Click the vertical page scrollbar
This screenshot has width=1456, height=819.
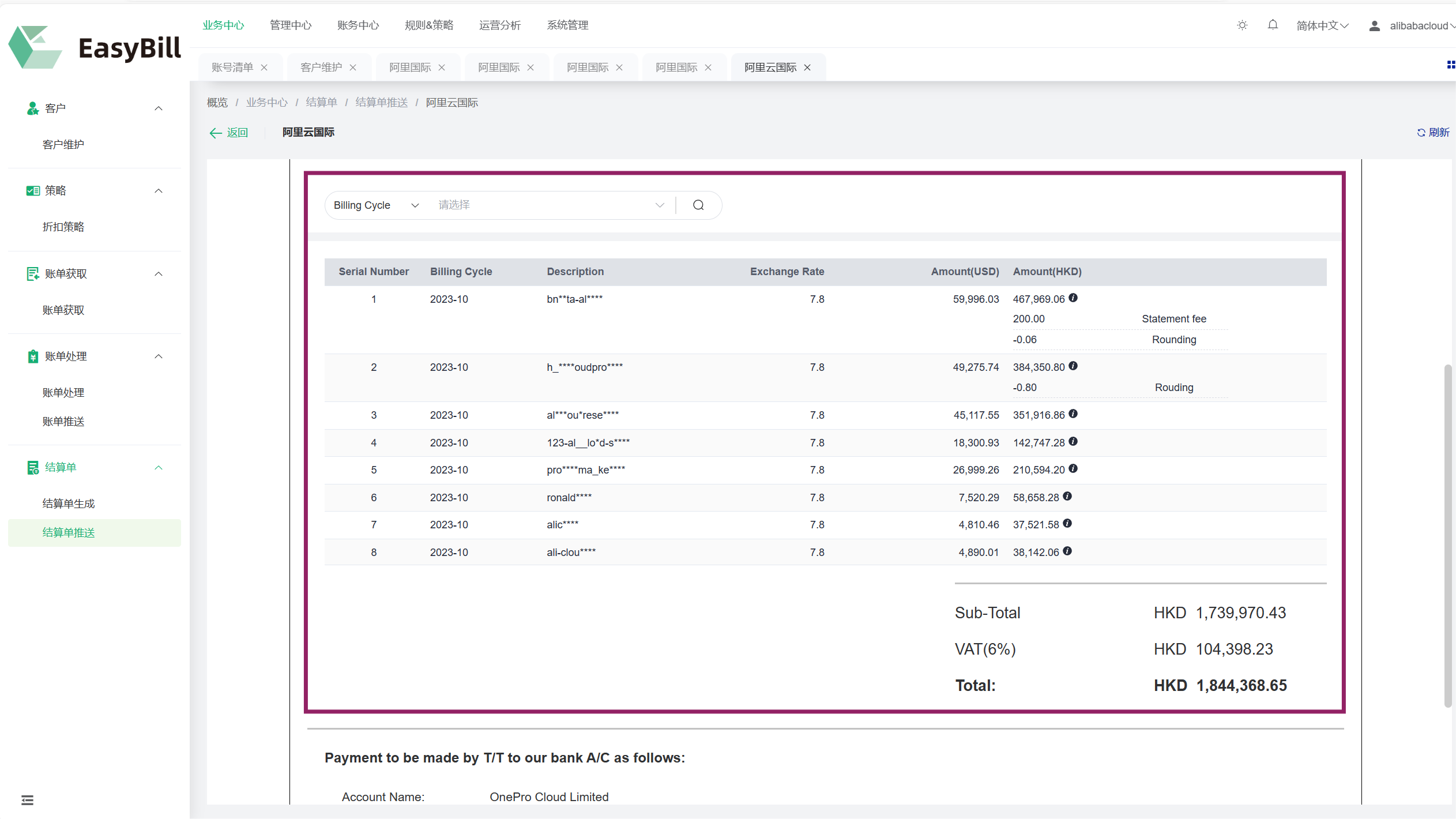1447,534
